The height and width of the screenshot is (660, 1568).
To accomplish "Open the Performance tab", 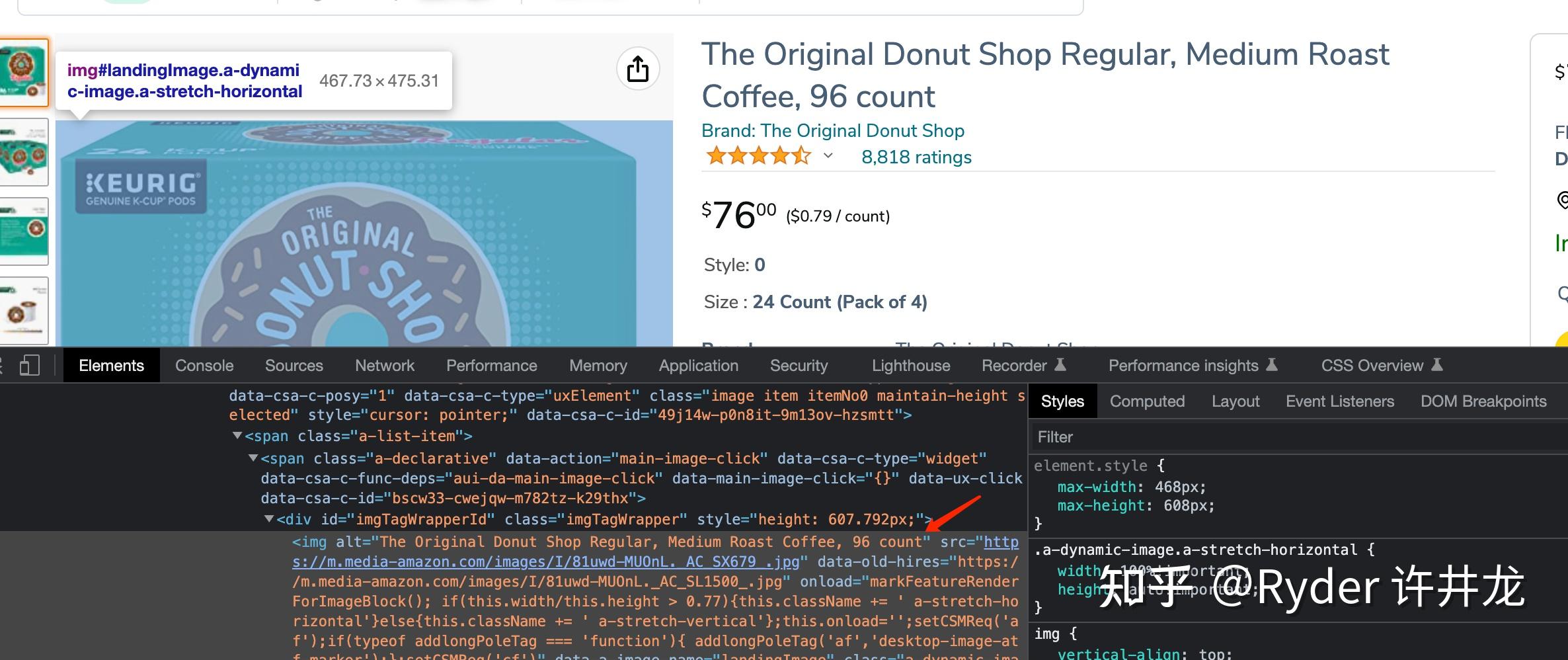I will 492,366.
